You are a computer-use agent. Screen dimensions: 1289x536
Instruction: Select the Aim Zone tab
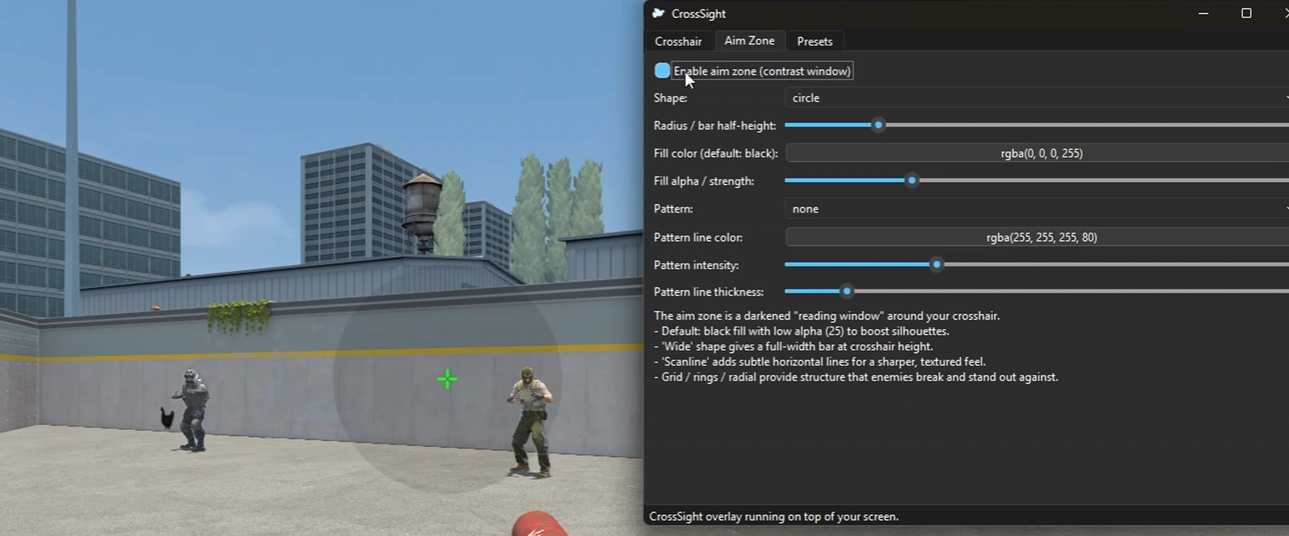(x=749, y=41)
